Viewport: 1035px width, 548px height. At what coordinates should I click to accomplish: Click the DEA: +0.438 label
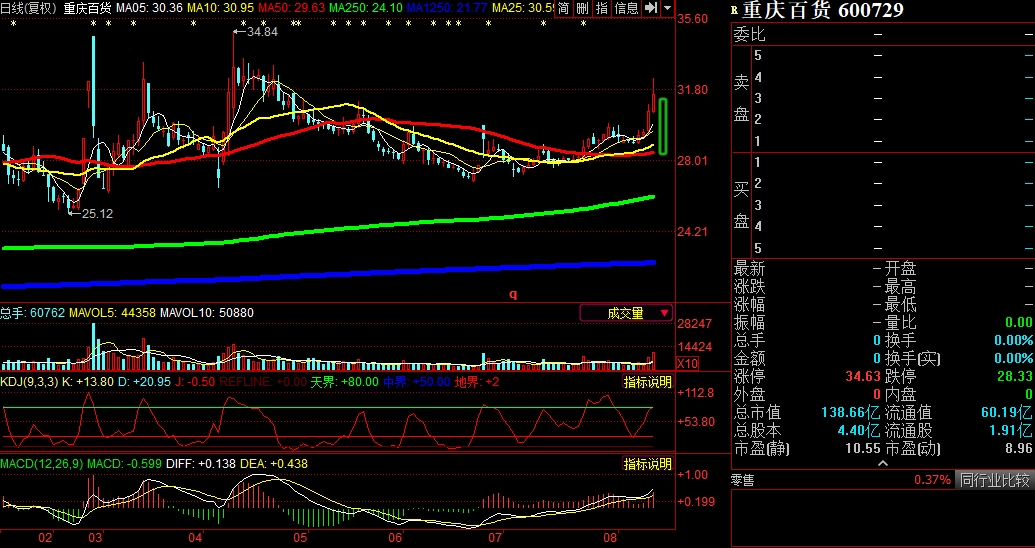click(x=274, y=464)
